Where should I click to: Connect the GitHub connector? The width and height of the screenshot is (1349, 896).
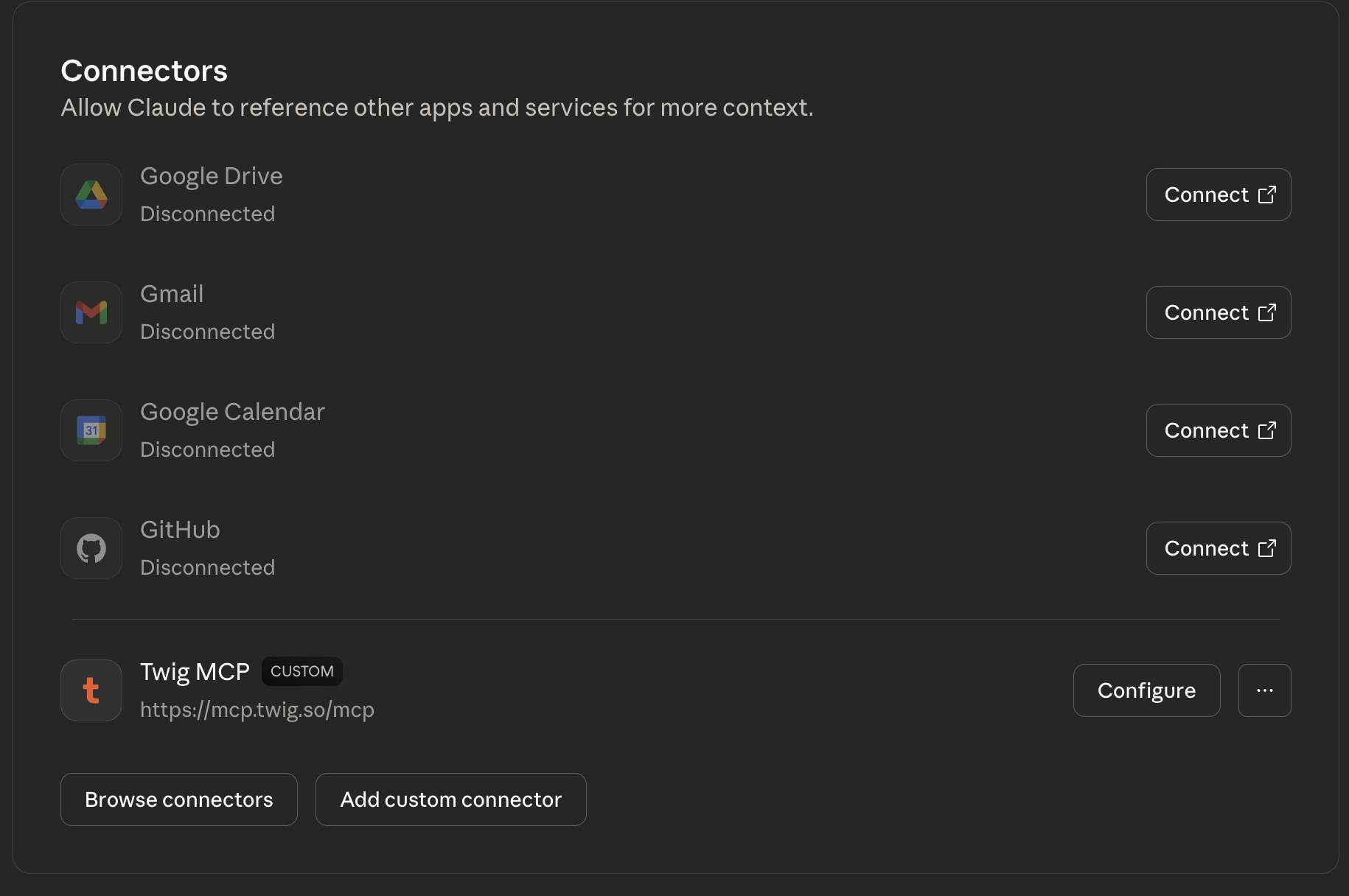click(1218, 548)
